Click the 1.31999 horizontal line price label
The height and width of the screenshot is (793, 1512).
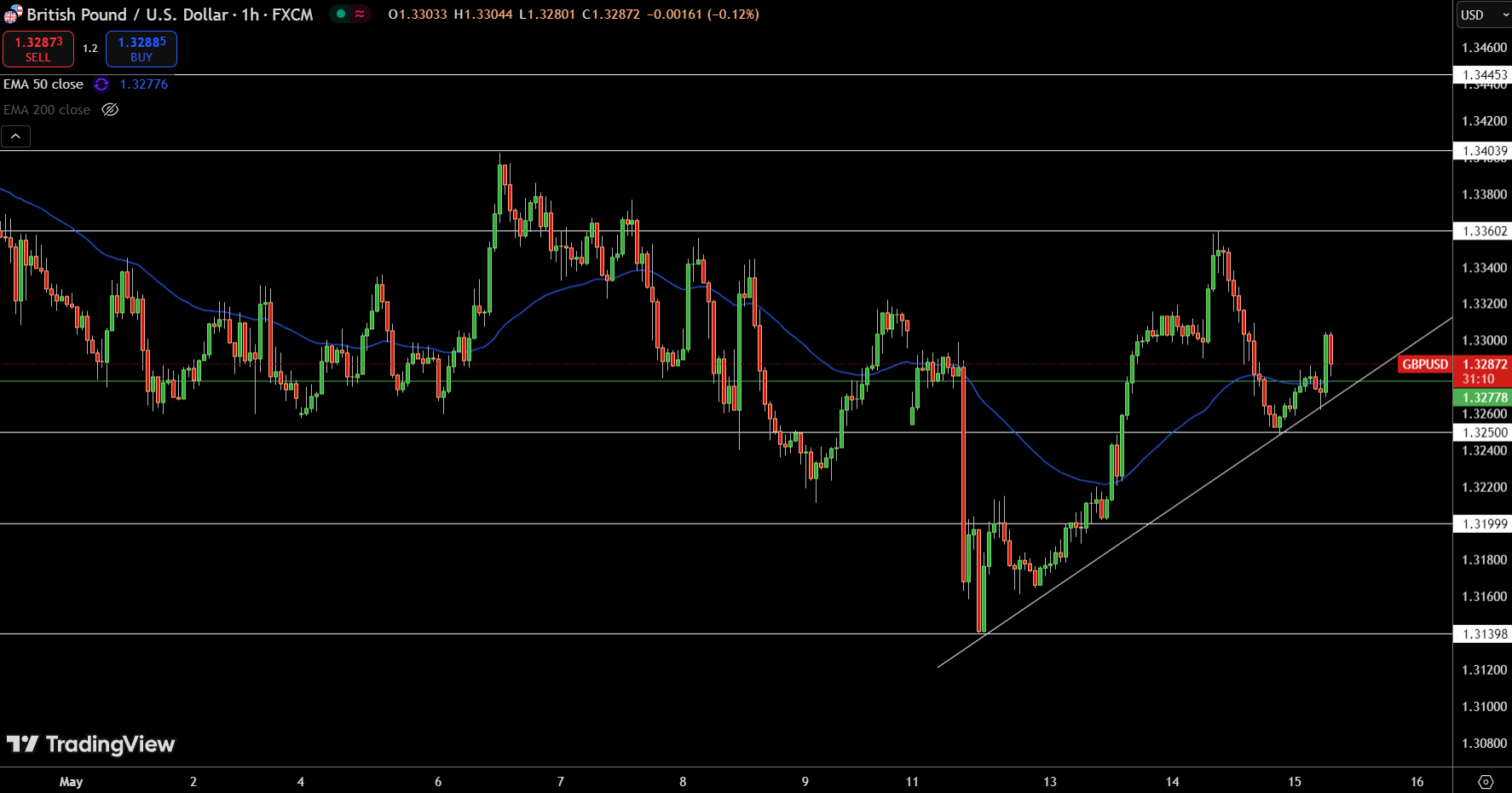coord(1485,524)
